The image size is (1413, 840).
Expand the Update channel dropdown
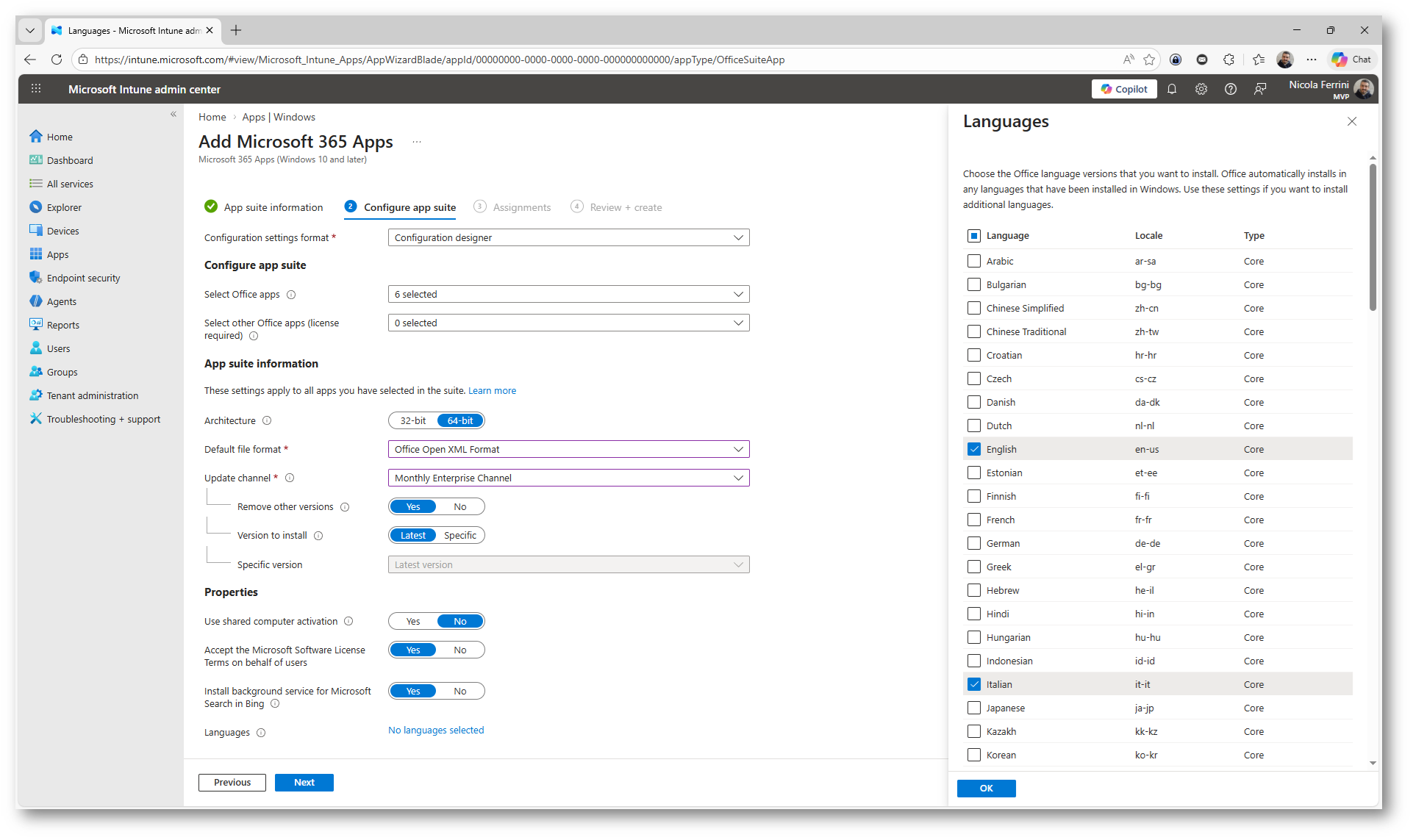(x=568, y=478)
